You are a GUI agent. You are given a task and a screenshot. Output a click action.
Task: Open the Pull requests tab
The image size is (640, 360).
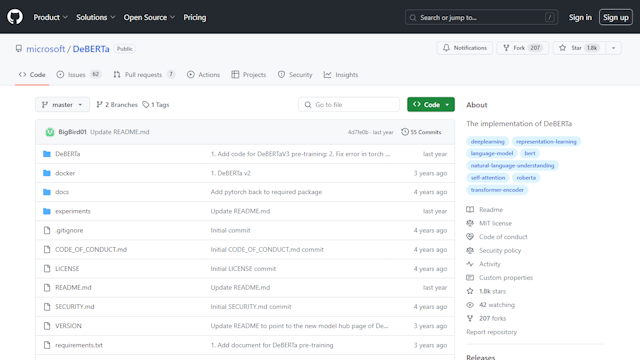pos(144,75)
